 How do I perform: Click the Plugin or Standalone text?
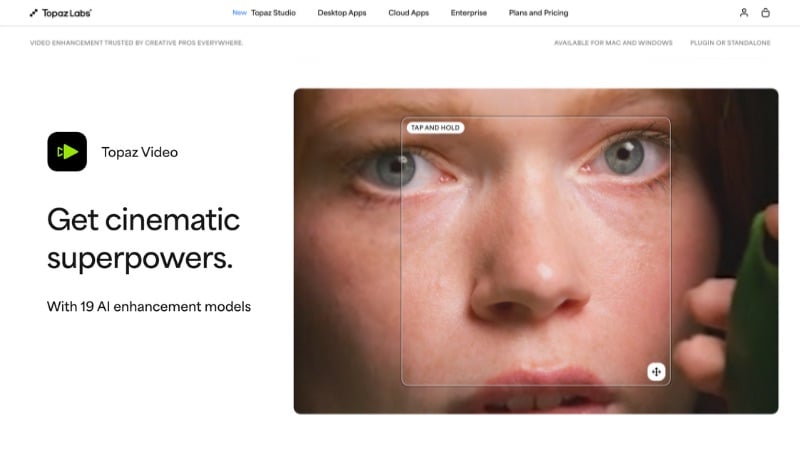click(x=730, y=43)
